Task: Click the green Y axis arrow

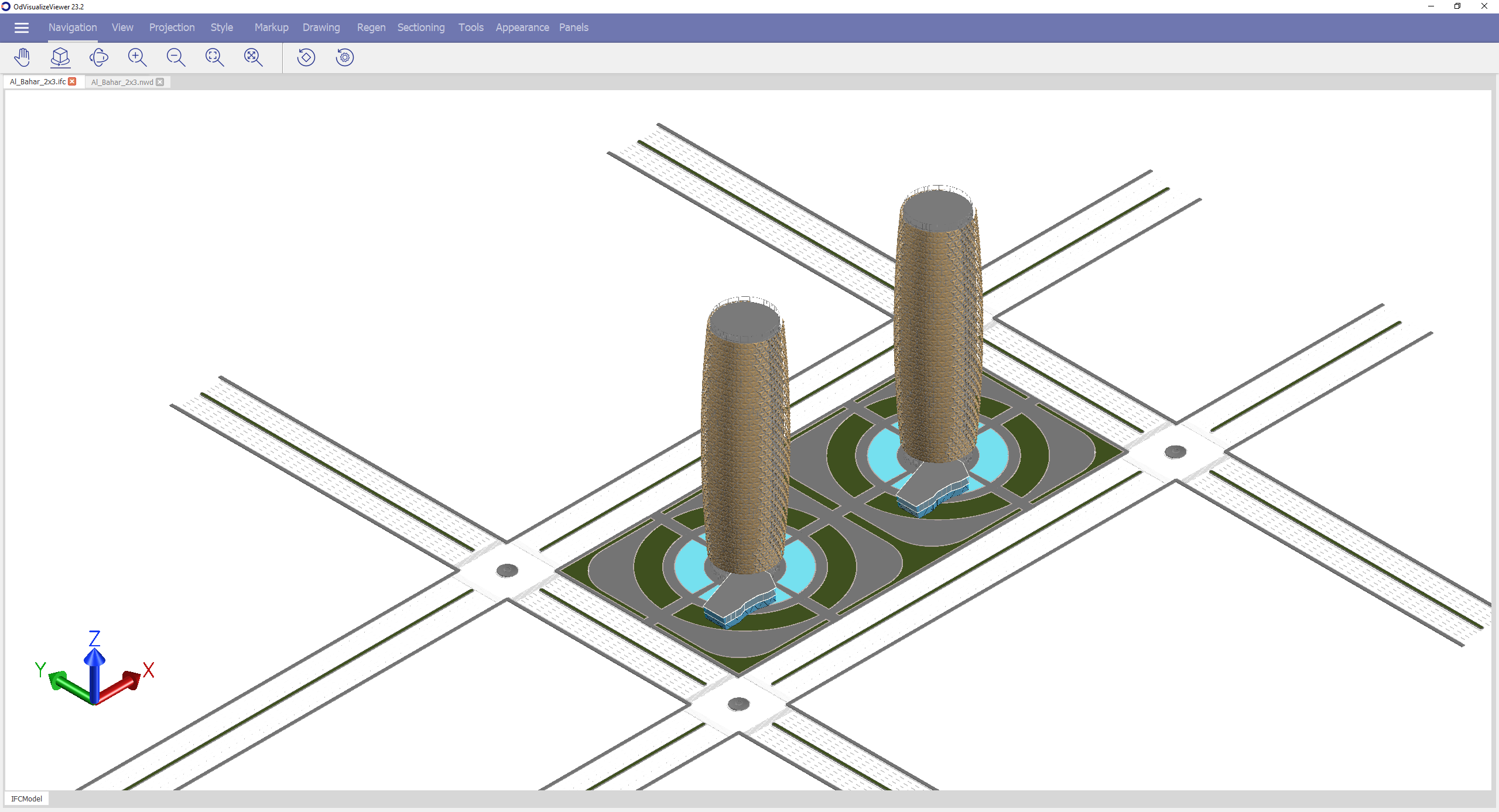Action: click(x=69, y=687)
